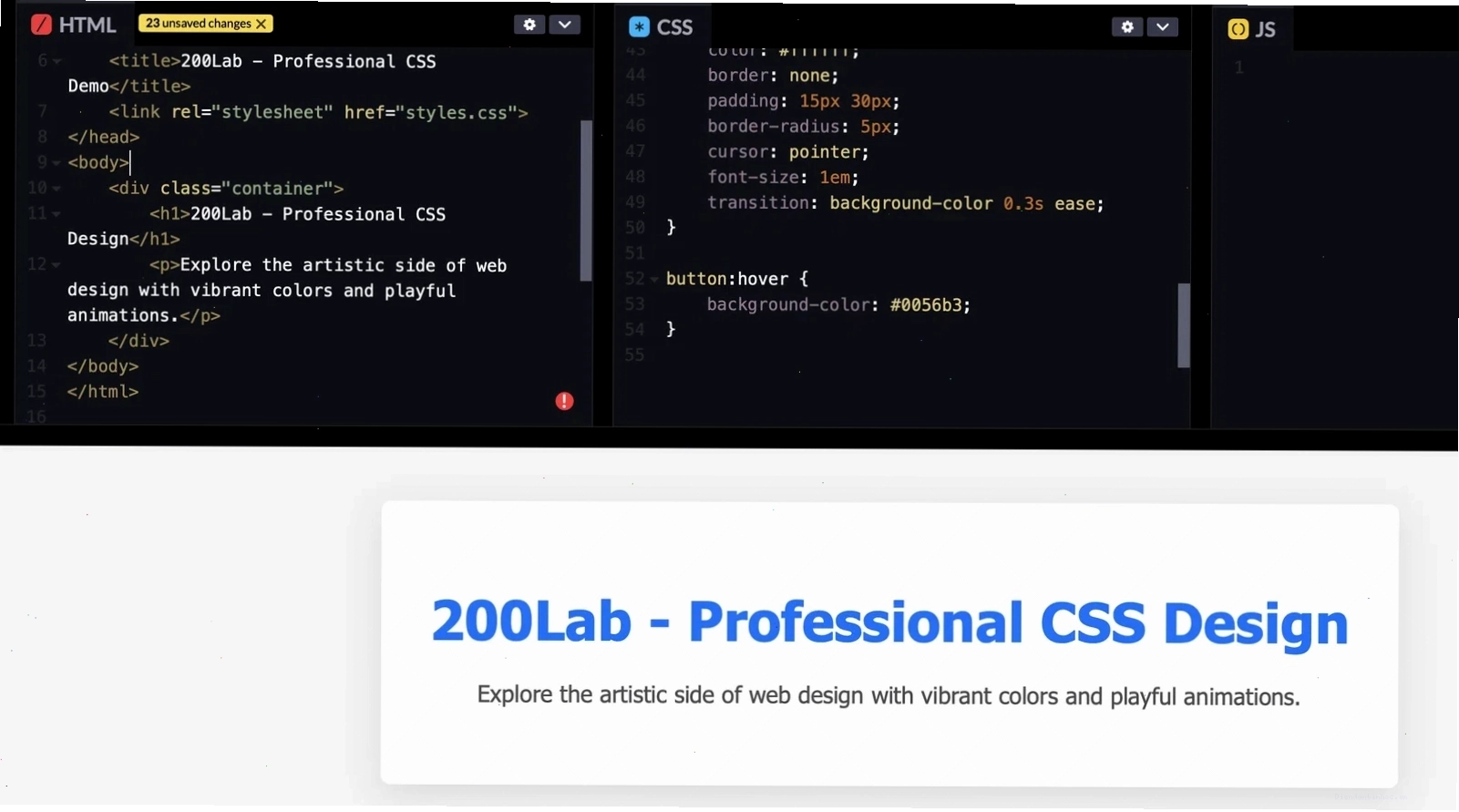Viewport: 1459px width, 812px height.
Task: Click the HTML editor vertical scrollbar
Action: (x=586, y=200)
